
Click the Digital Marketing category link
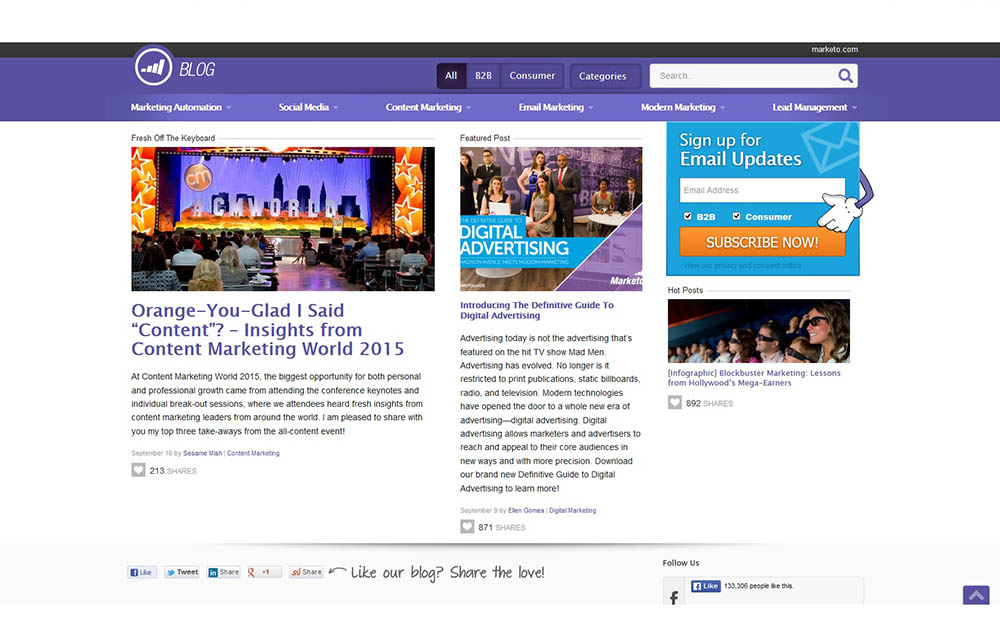[572, 510]
